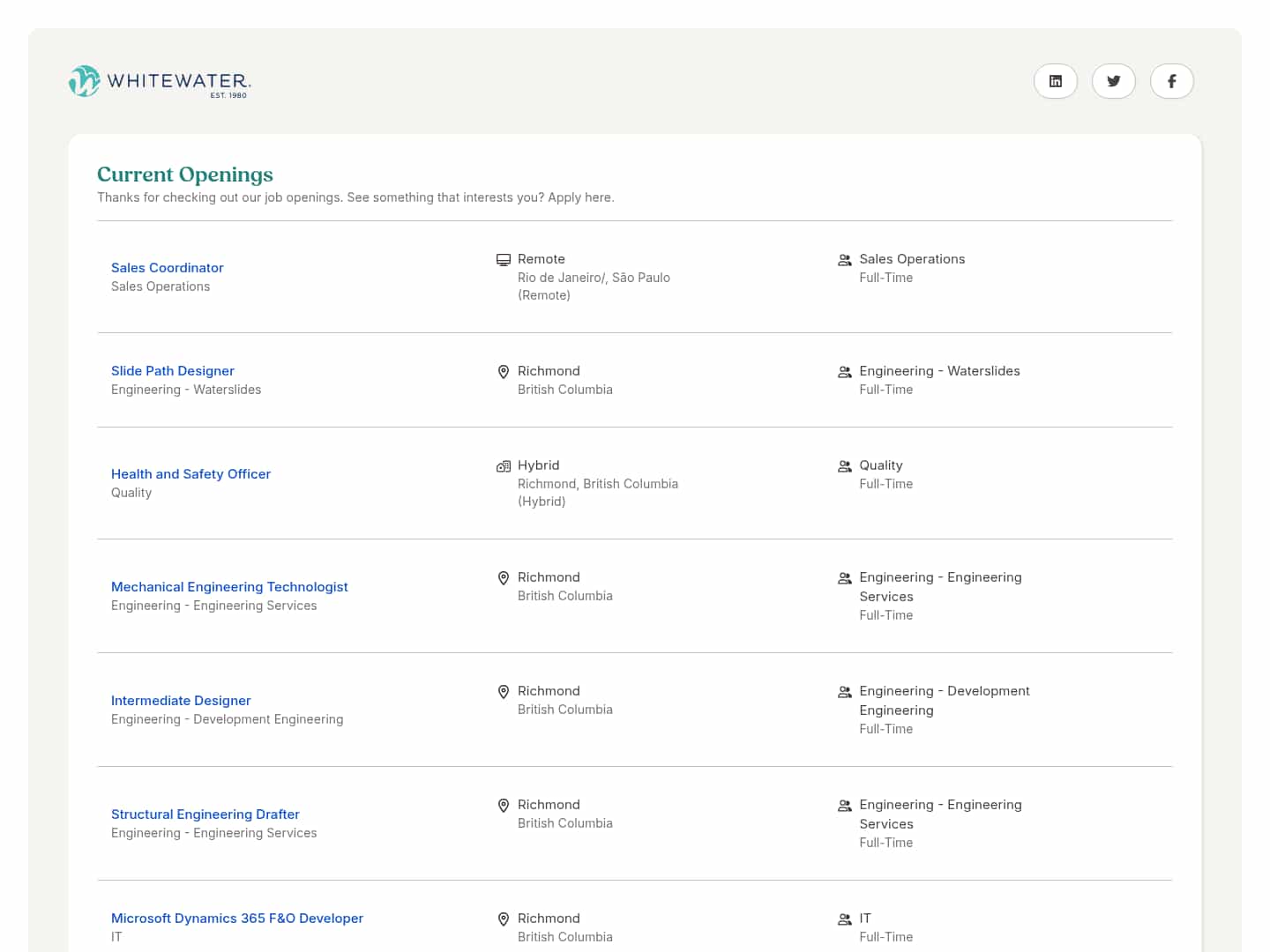This screenshot has width=1270, height=952.
Task: Click the department people icon next to Sales Operations
Action: [844, 260]
